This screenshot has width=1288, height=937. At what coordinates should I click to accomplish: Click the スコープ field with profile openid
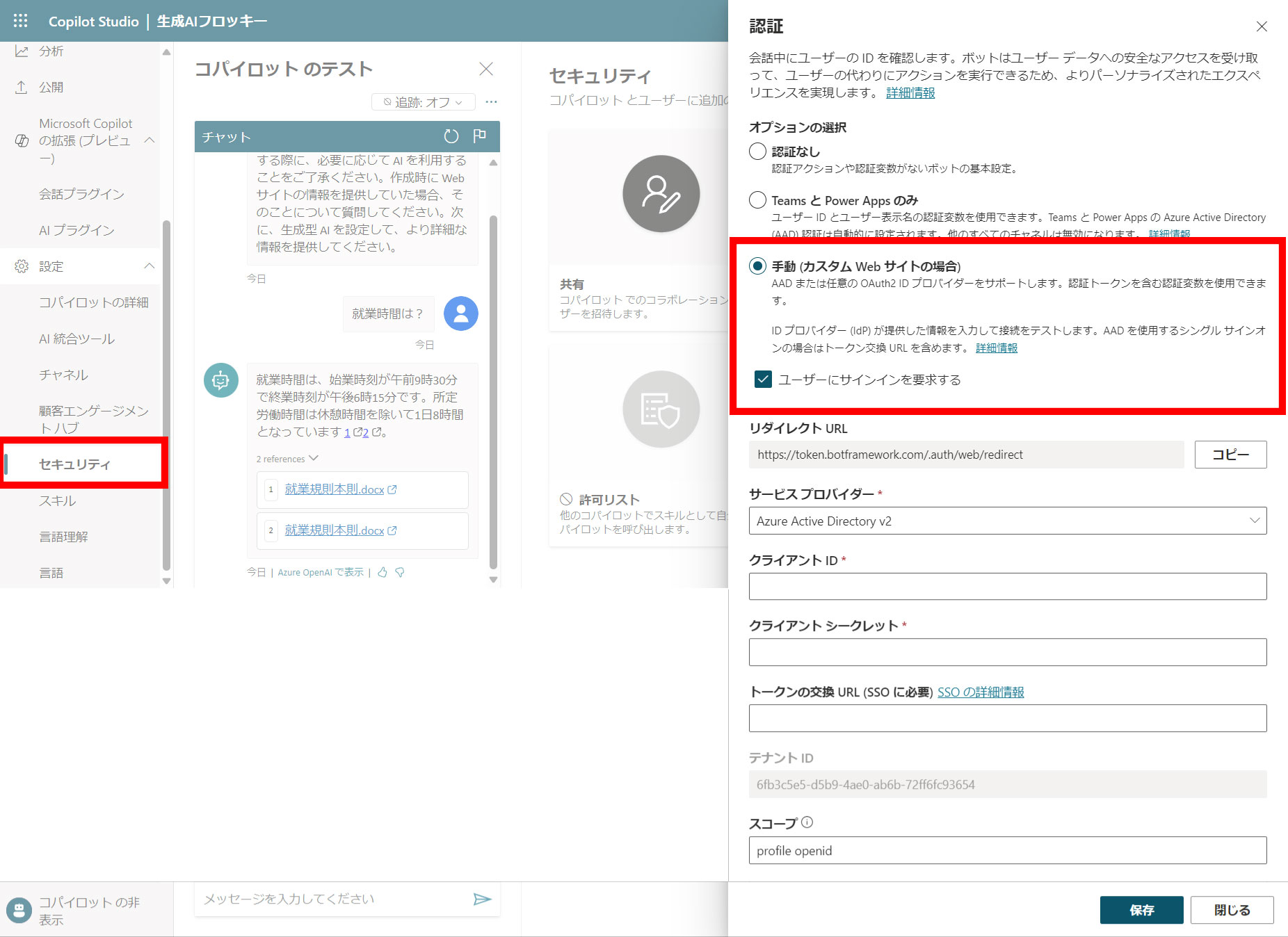tap(1008, 850)
